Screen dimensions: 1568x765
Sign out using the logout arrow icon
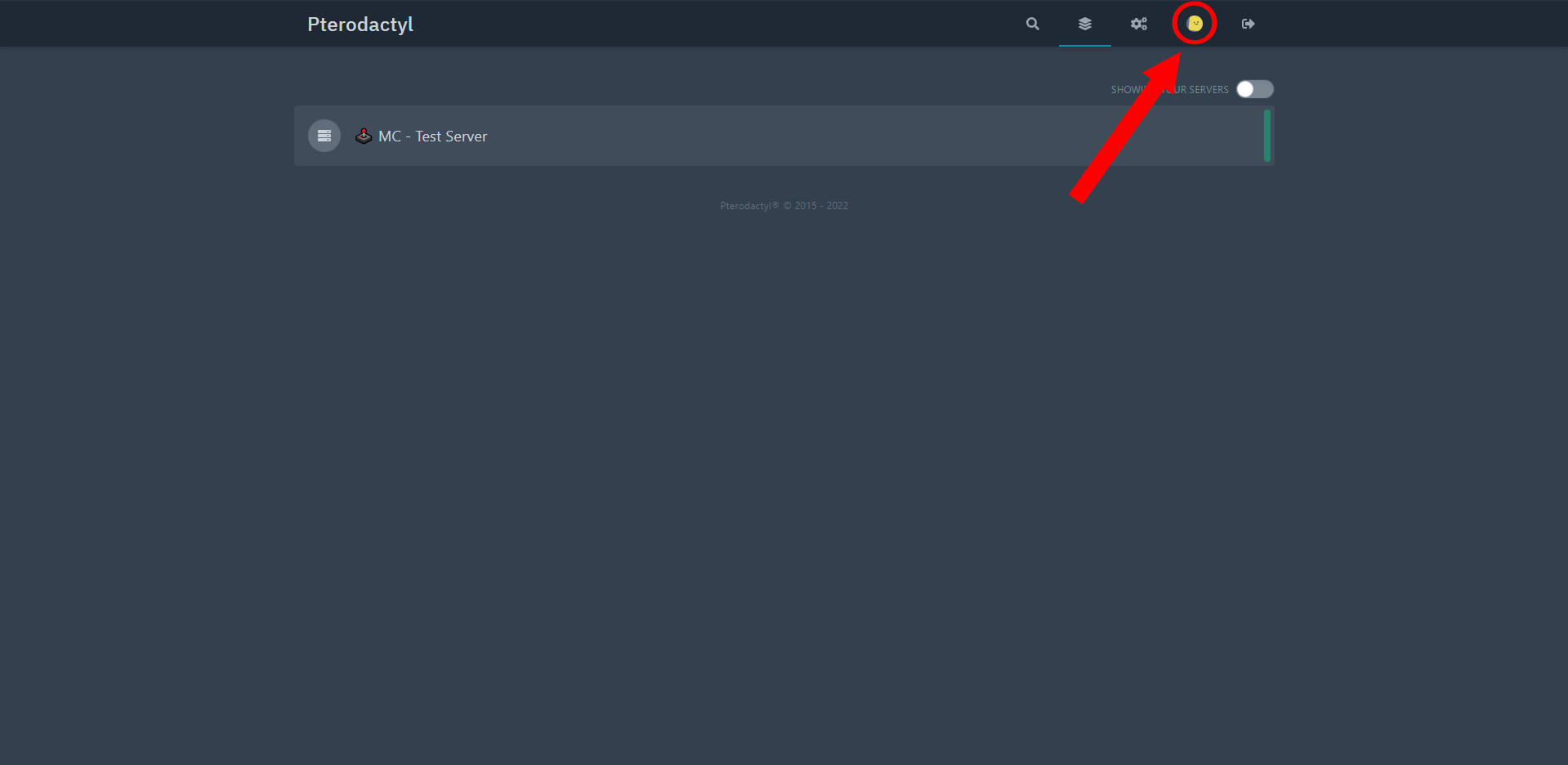click(1247, 24)
